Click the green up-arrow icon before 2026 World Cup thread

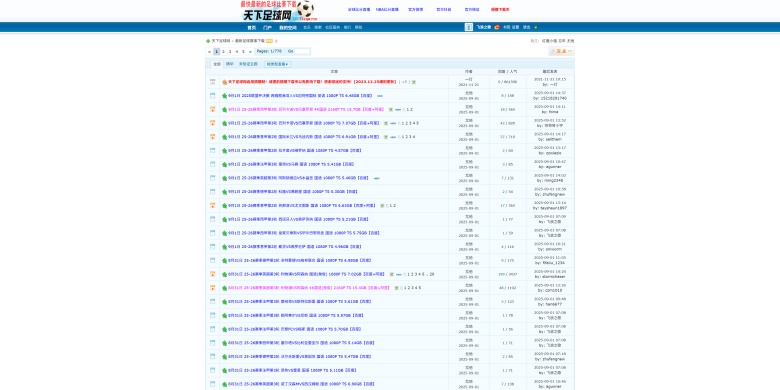coord(224,96)
